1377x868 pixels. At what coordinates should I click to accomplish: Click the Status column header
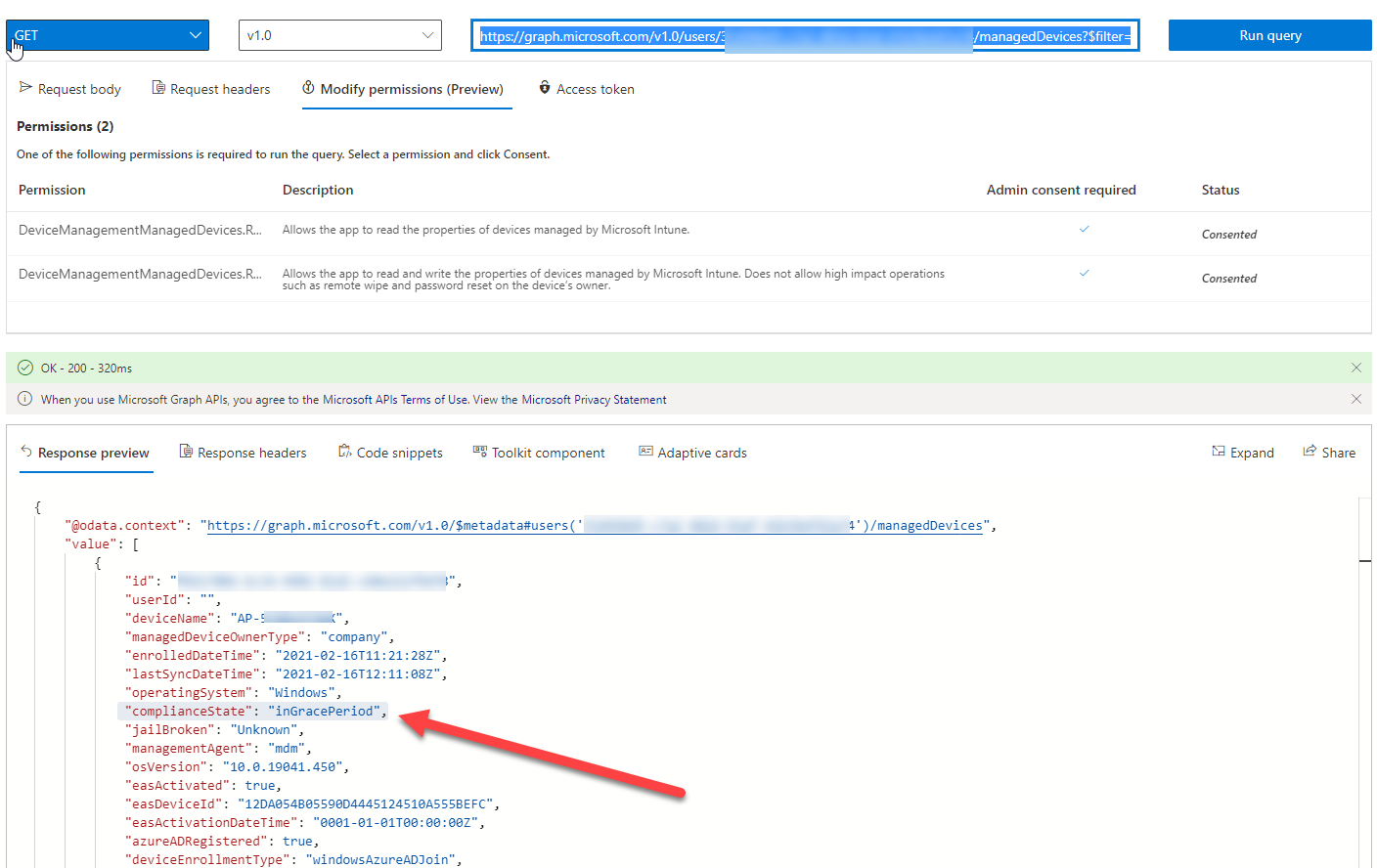(1221, 190)
